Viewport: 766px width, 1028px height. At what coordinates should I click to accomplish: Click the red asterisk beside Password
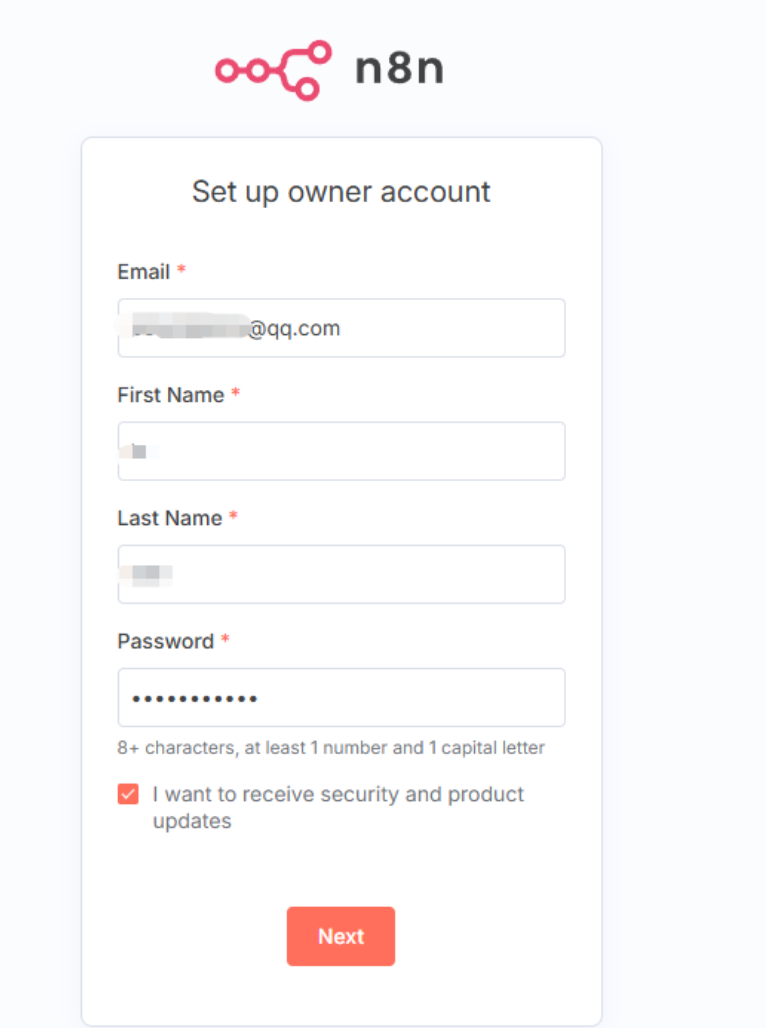(x=225, y=639)
